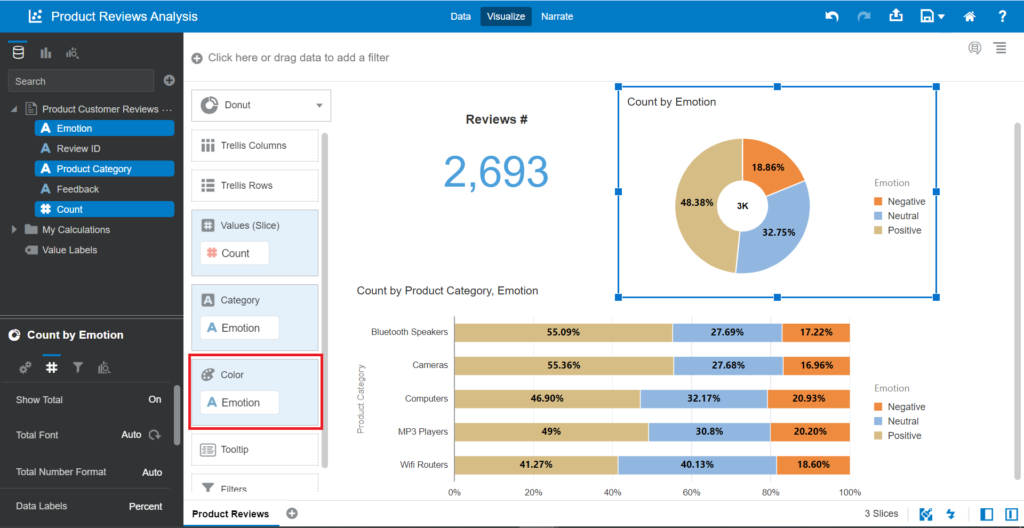Click the Emotion chip under Category
This screenshot has width=1024, height=528.
pos(240,327)
